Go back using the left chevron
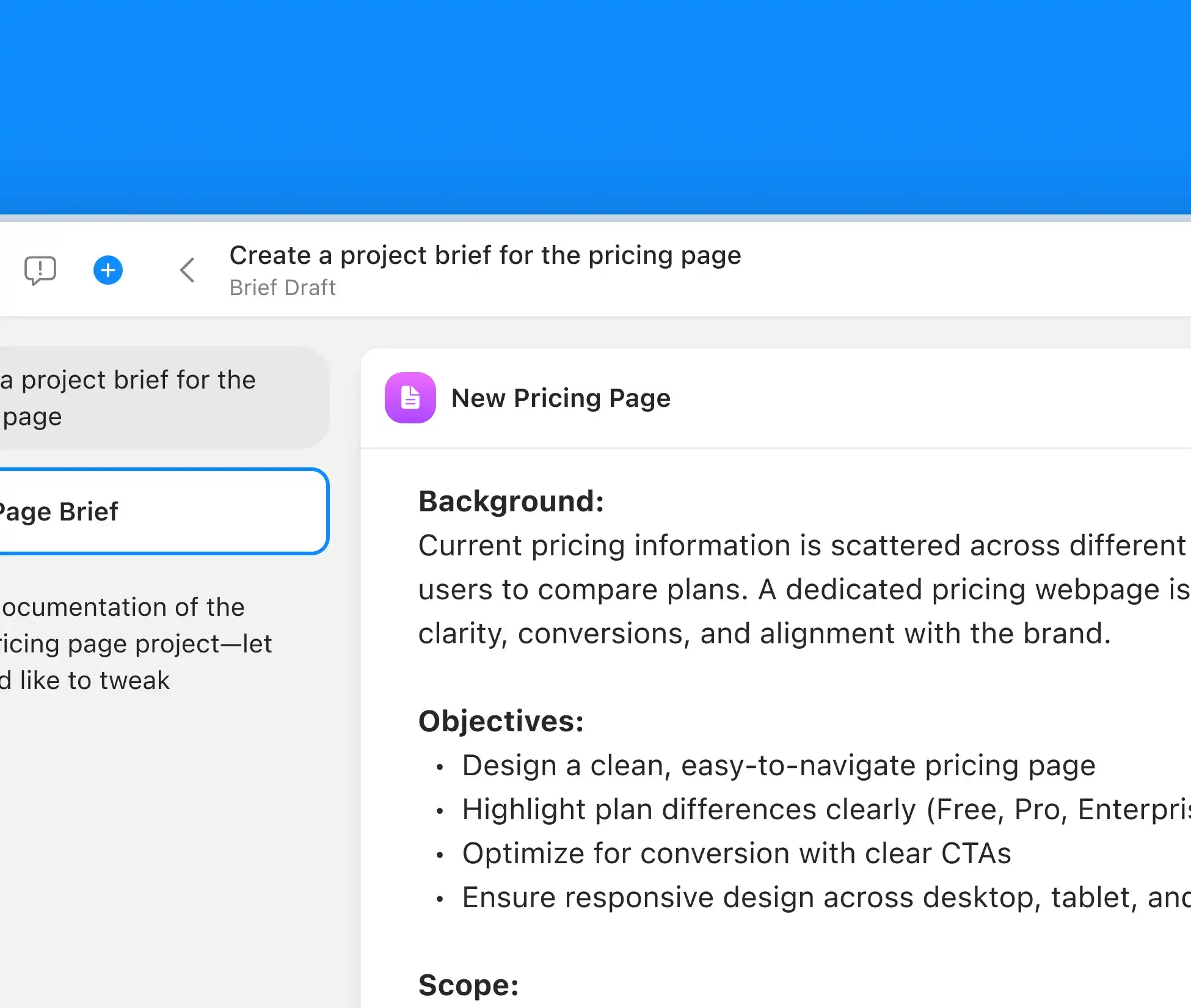This screenshot has width=1191, height=1008. (x=188, y=270)
